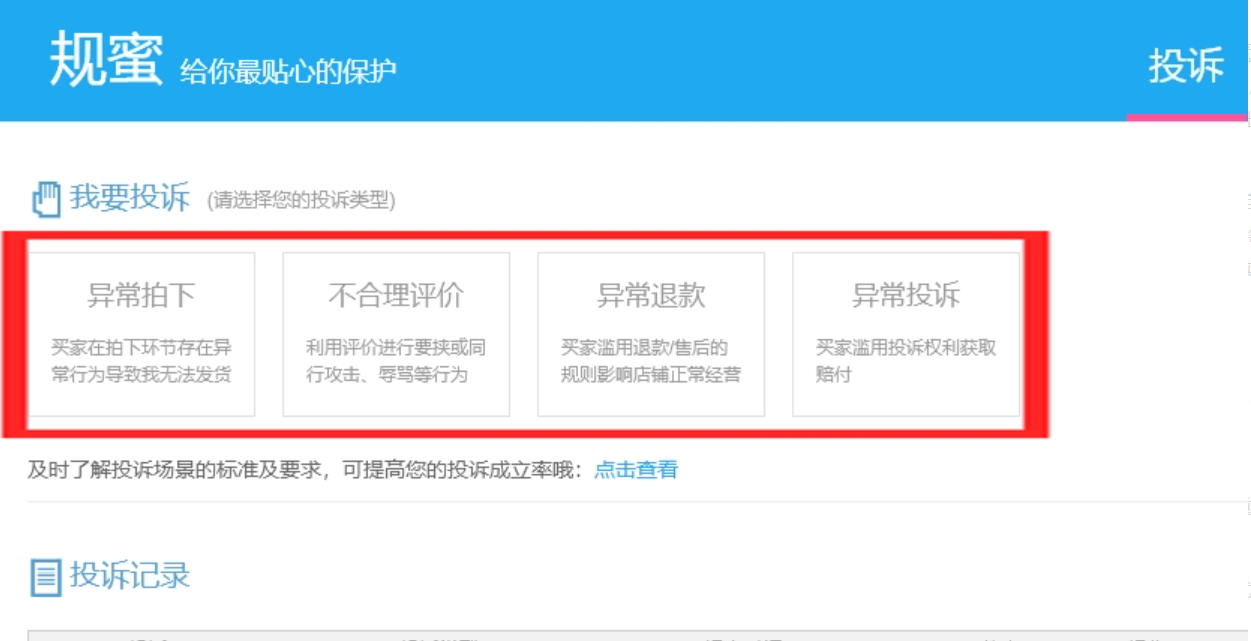Click description 利用评价进行要挟或同行攻击

pyautogui.click(x=396, y=361)
